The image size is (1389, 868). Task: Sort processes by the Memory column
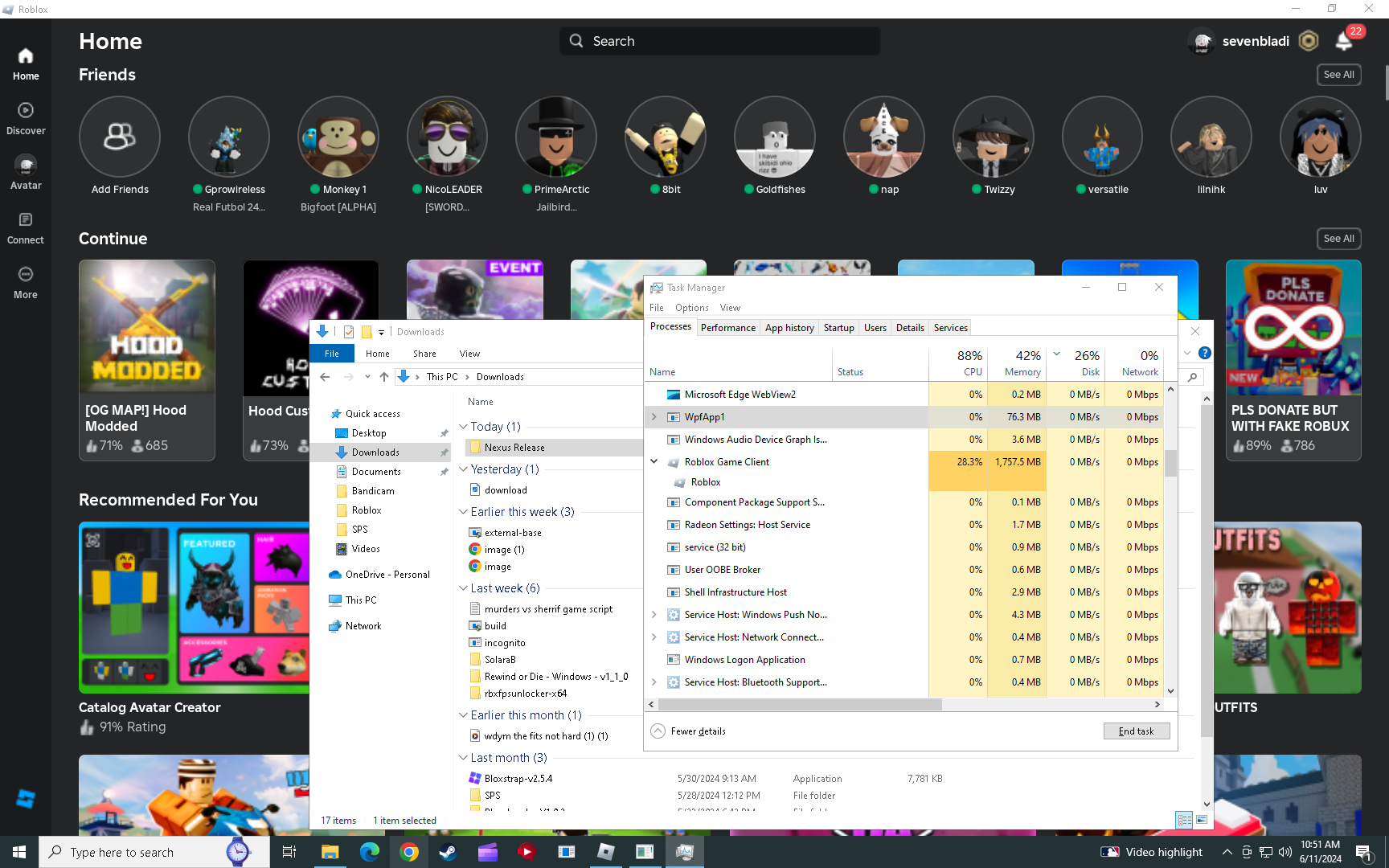pos(1016,363)
